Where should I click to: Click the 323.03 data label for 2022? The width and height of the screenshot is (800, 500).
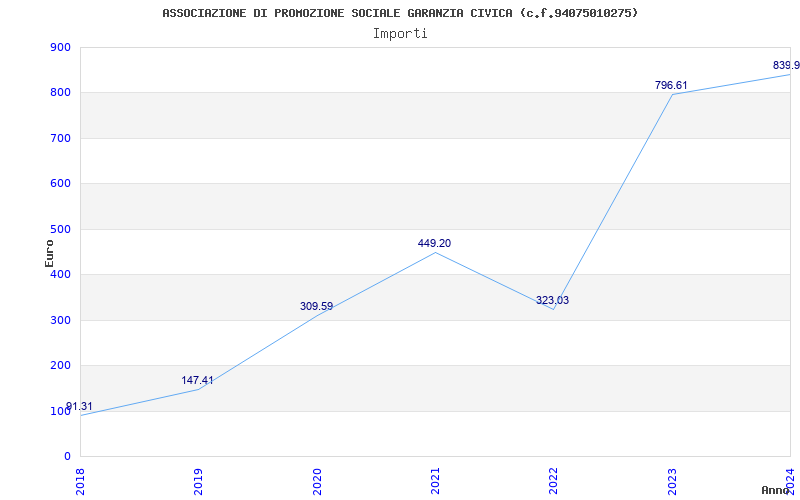coord(552,301)
